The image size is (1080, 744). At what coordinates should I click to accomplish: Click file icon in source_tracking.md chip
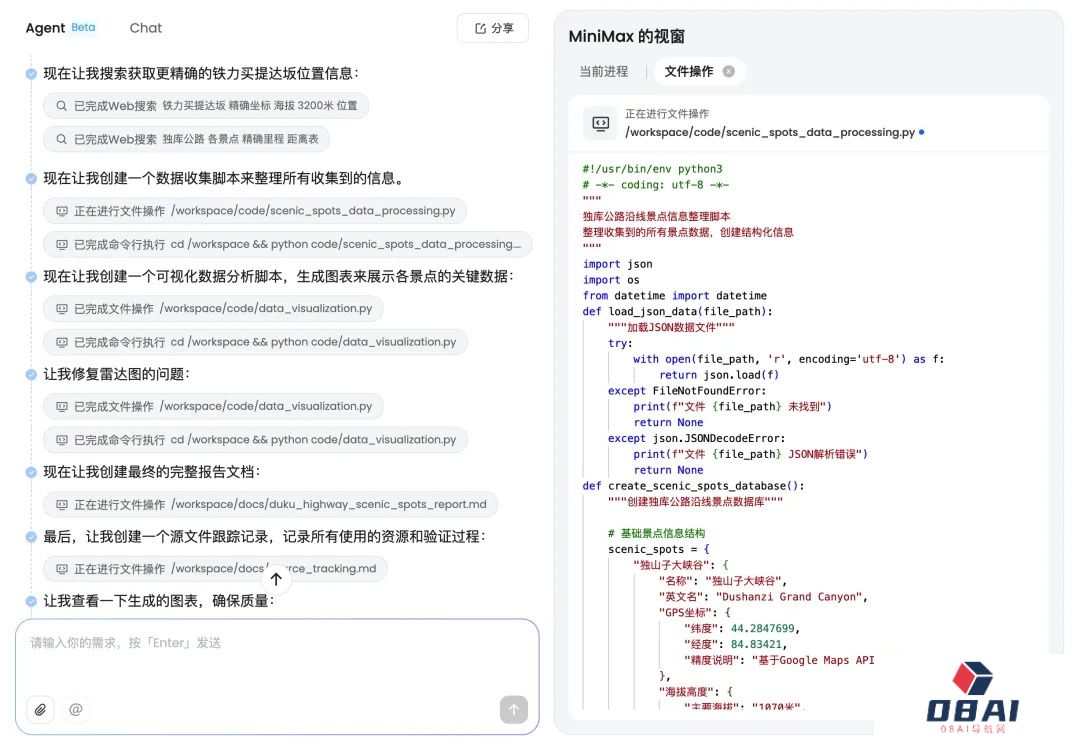click(61, 569)
